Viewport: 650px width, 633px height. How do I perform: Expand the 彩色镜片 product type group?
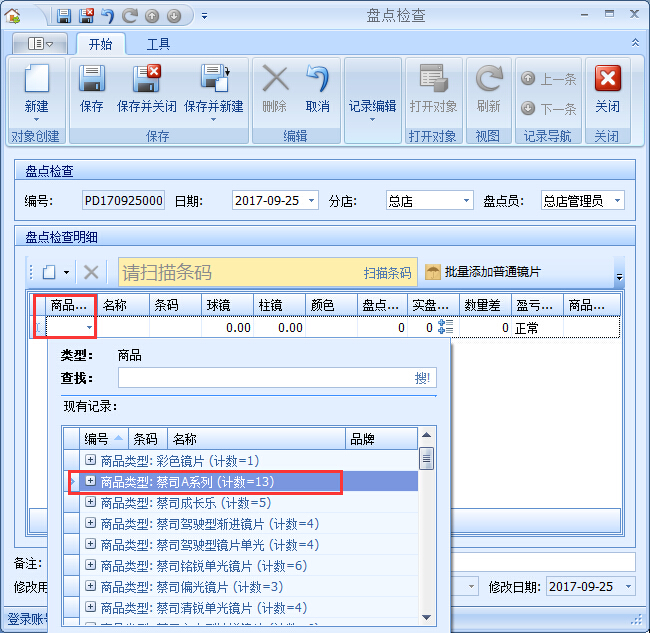[90, 461]
